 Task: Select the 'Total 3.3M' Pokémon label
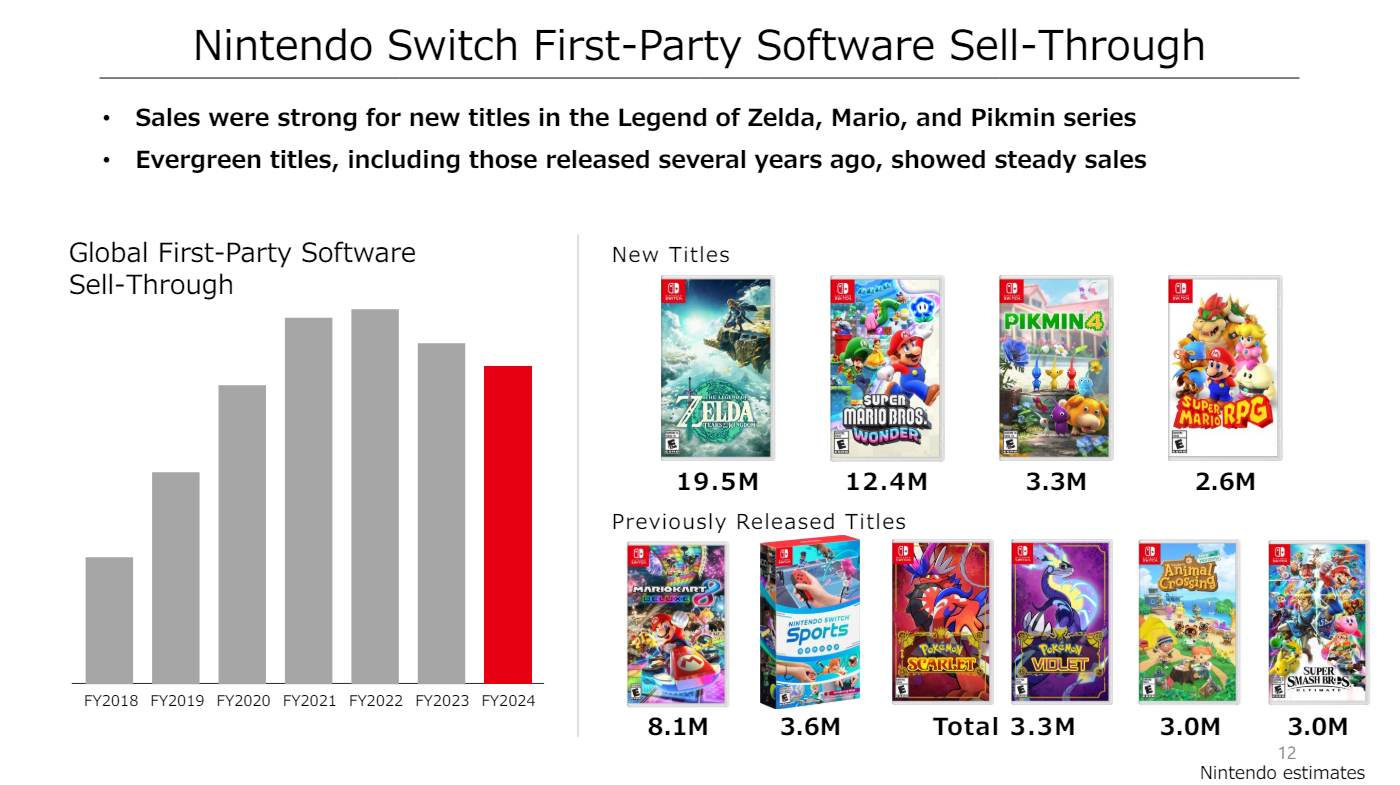1004,727
